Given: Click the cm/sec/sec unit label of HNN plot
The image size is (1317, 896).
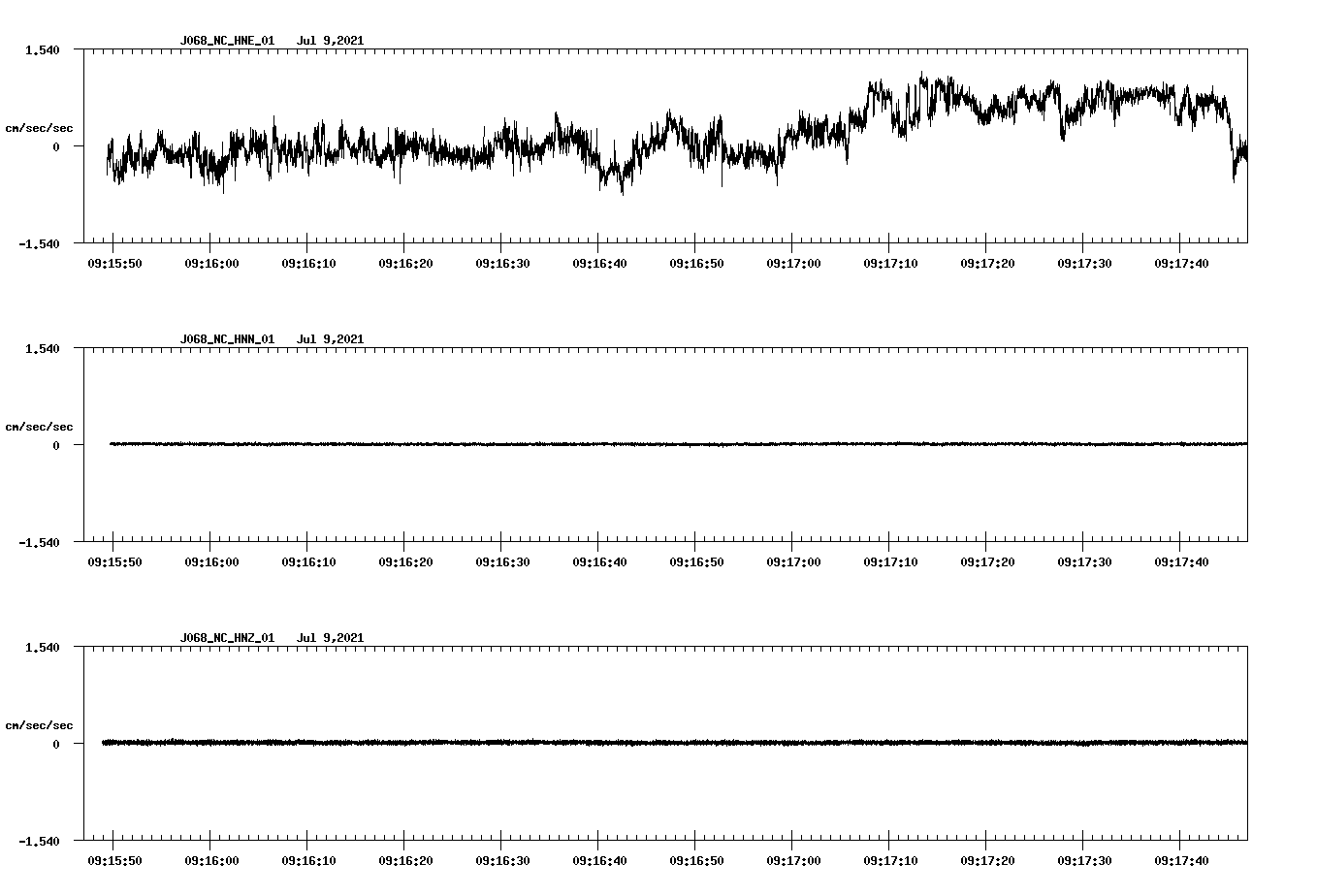Looking at the screenshot, I should (39, 427).
